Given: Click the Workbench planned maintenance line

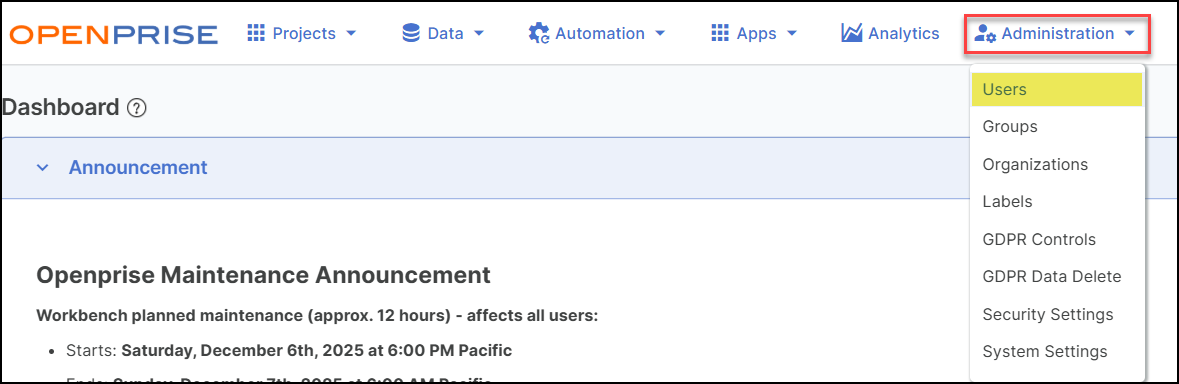Looking at the screenshot, I should (x=317, y=315).
